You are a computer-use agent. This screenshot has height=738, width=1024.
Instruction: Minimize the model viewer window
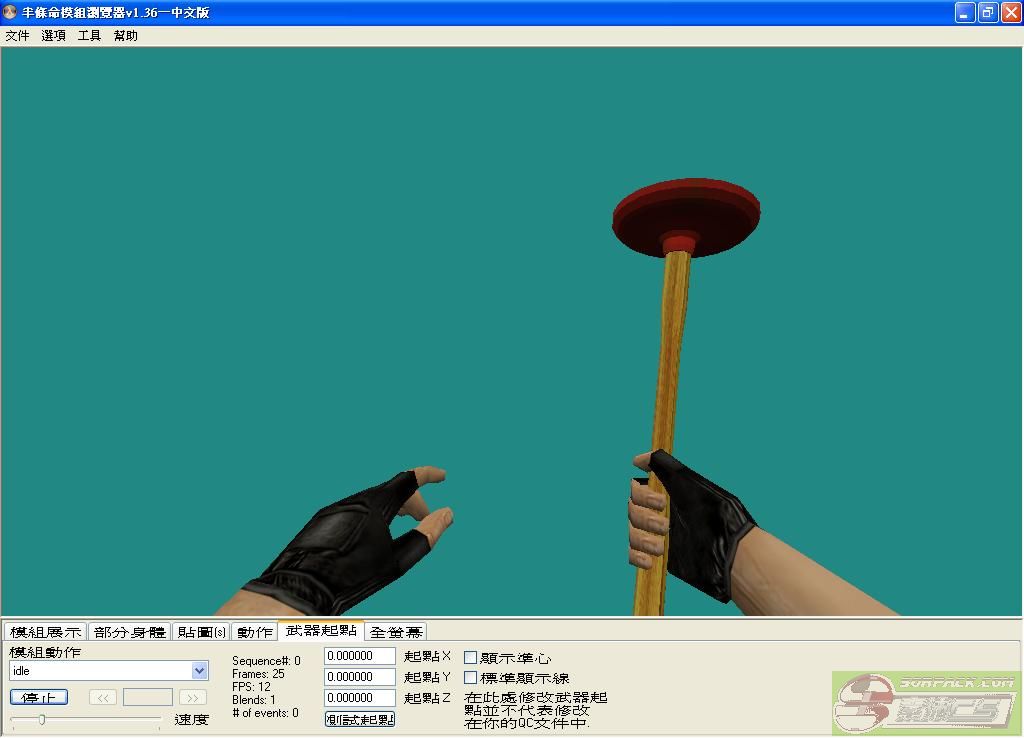pyautogui.click(x=965, y=13)
